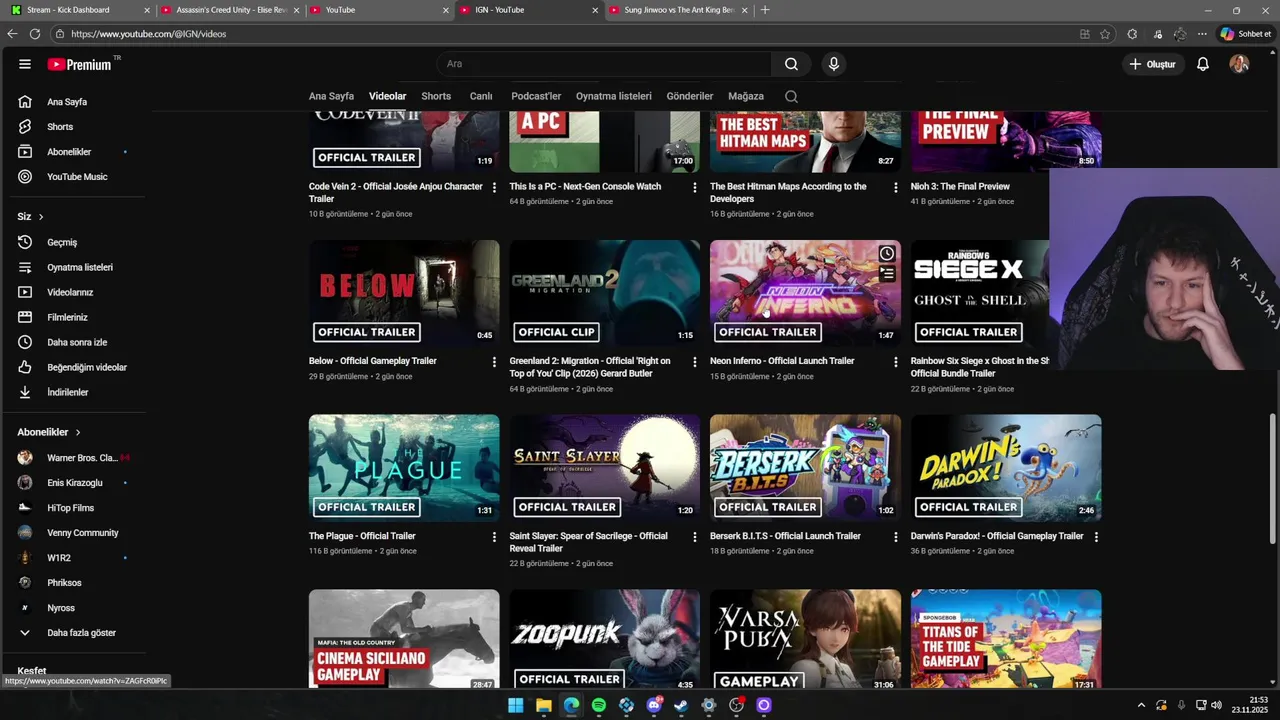Viewport: 1280px width, 720px height.
Task: Click the Oluştur create button
Action: point(1152,64)
